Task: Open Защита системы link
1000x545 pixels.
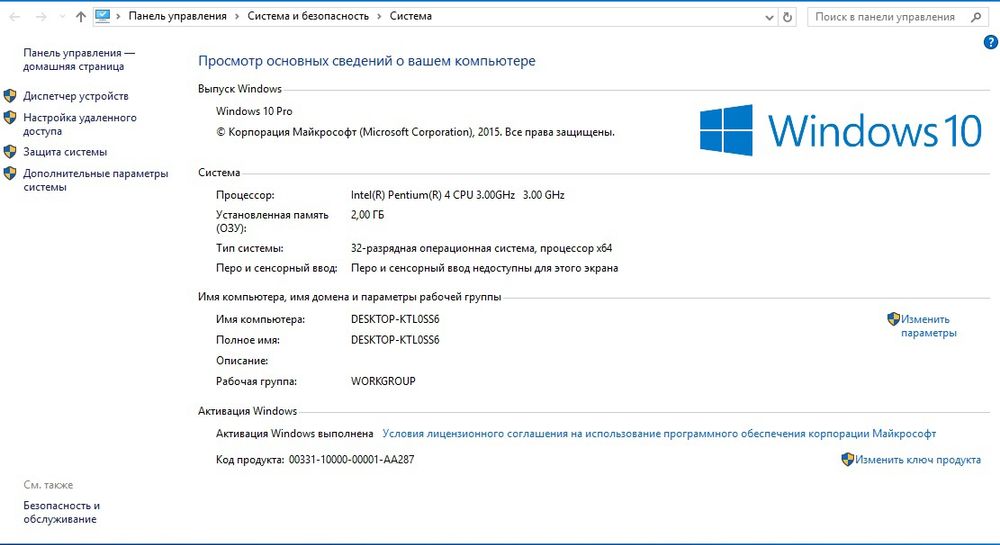Action: tap(65, 152)
